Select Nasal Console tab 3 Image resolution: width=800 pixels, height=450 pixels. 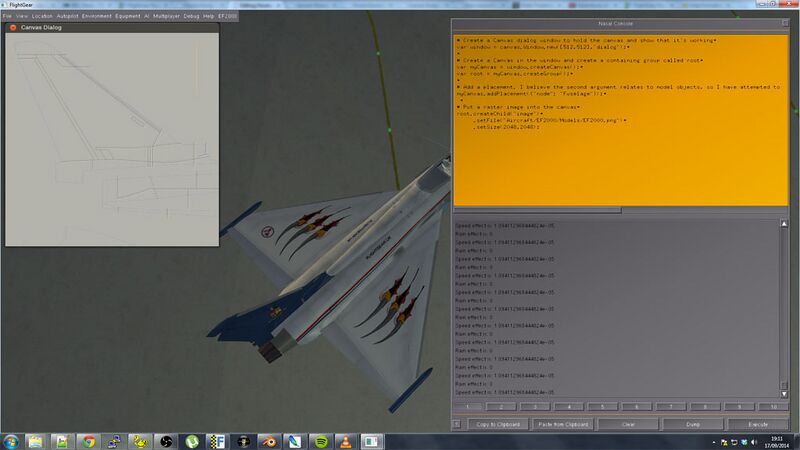535,407
